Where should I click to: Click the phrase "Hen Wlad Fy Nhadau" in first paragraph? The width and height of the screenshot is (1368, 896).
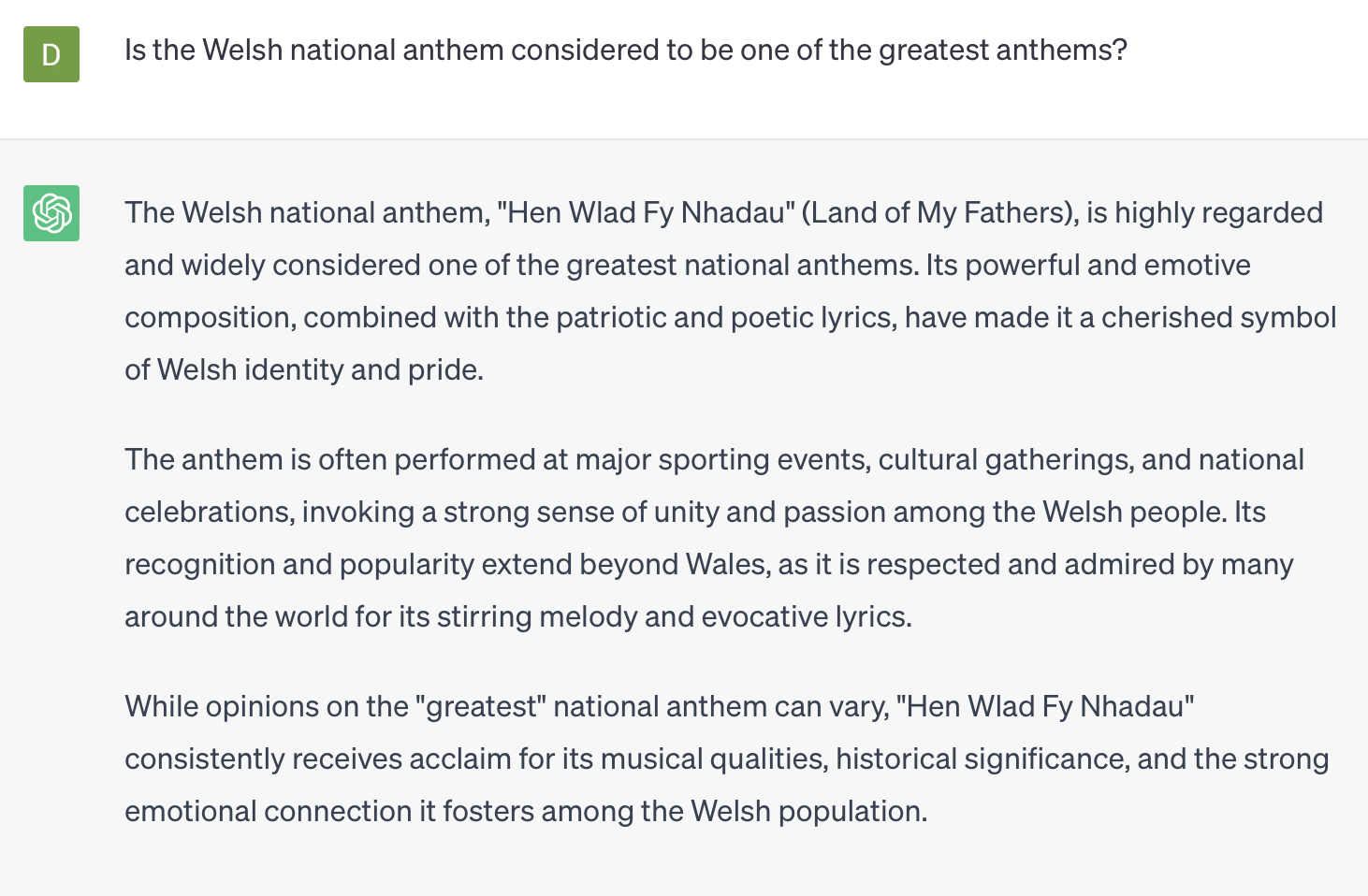[645, 212]
